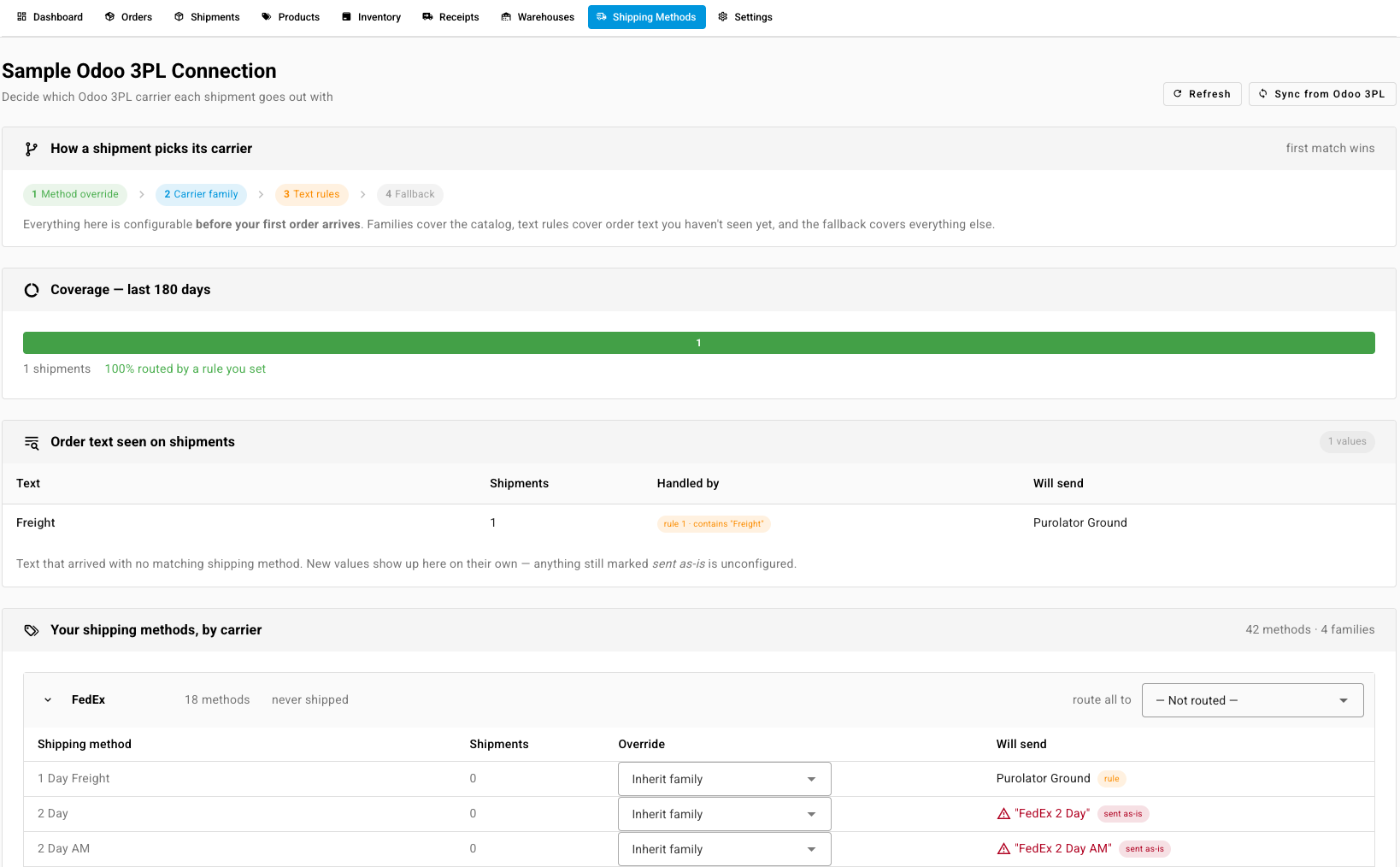Click the "1 values" badge
The height and width of the screenshot is (867, 1400).
pyautogui.click(x=1347, y=442)
